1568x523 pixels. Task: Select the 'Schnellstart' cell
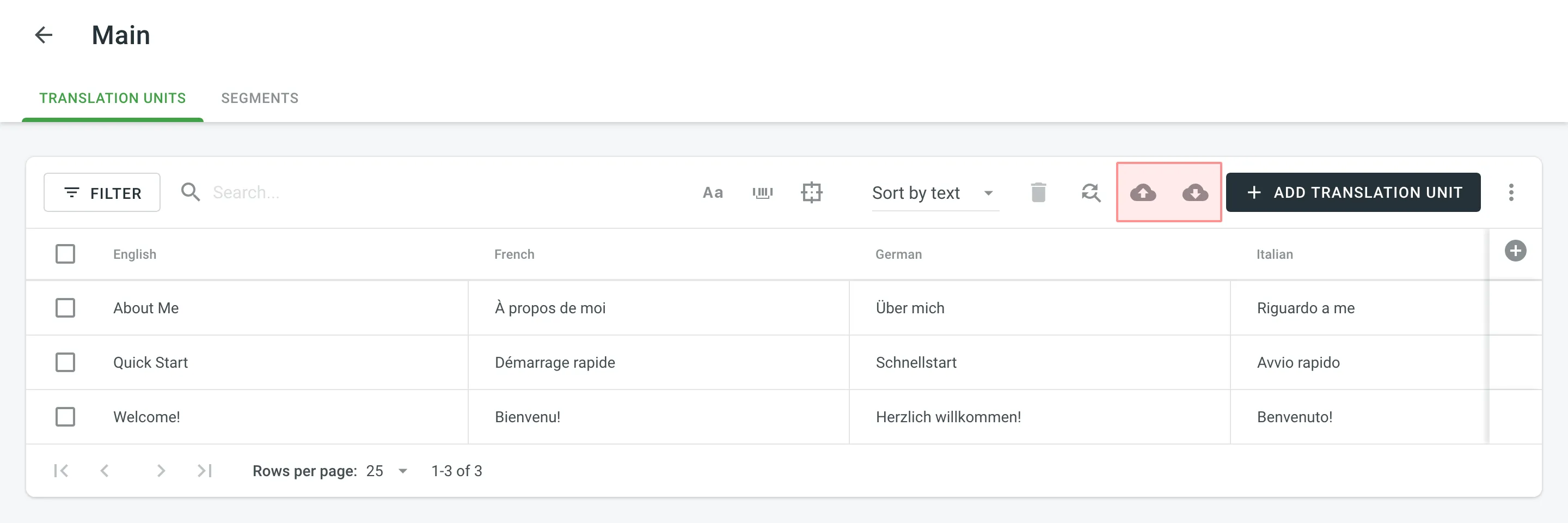click(x=1040, y=362)
